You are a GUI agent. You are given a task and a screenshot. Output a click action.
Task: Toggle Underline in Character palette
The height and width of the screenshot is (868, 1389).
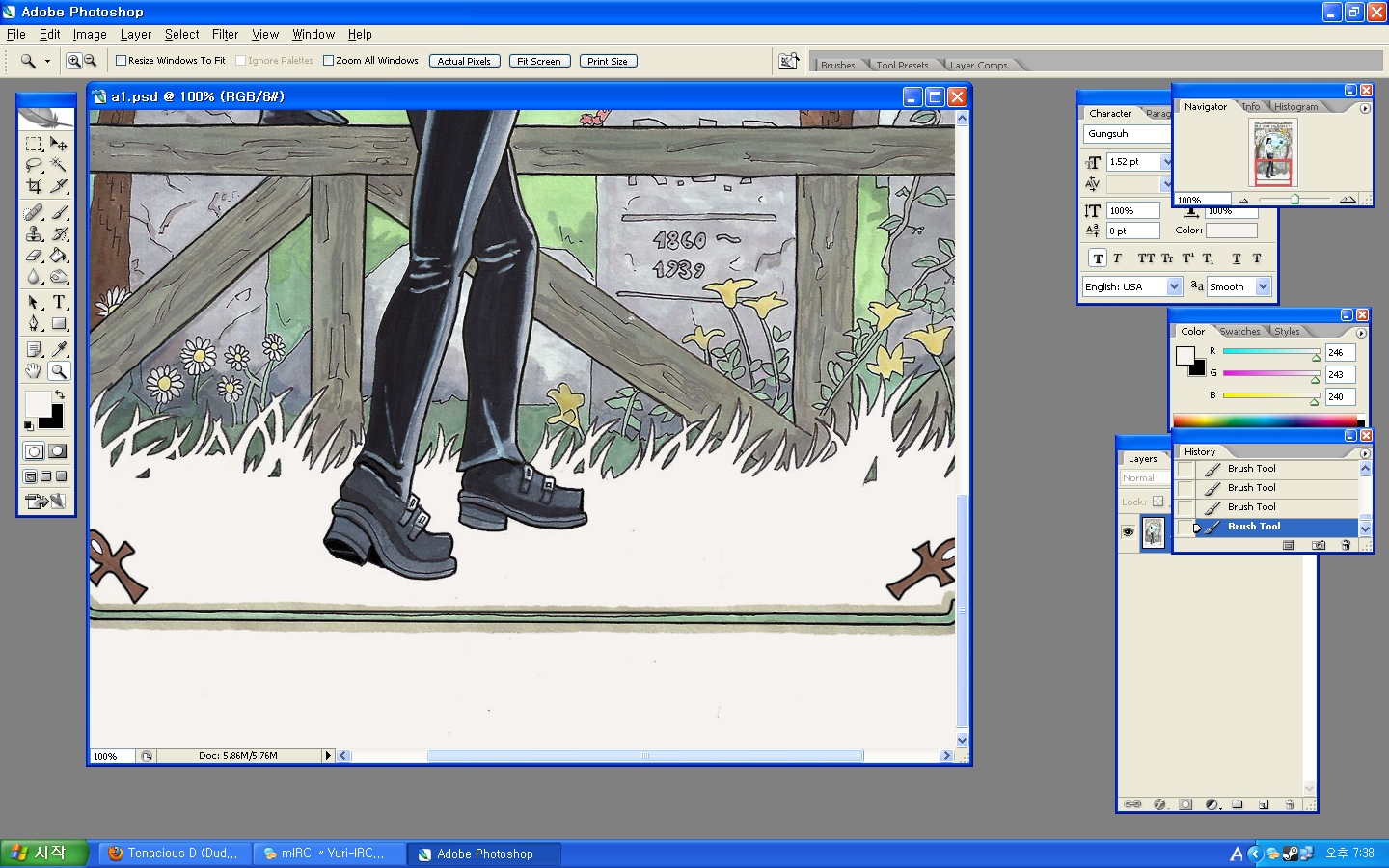click(x=1237, y=258)
